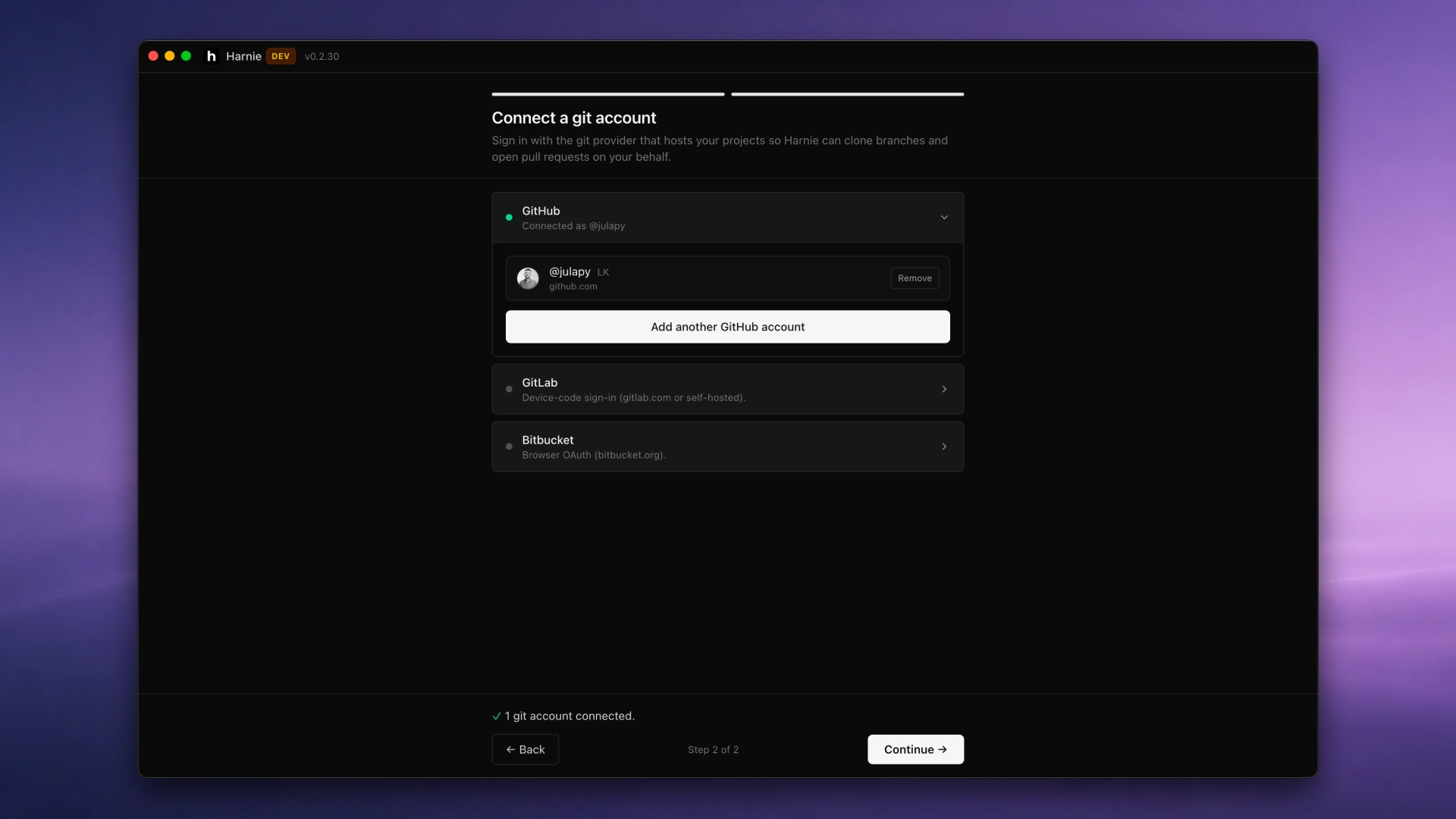The height and width of the screenshot is (819, 1456).
Task: Expand the GitLab provider row
Action: [727, 389]
